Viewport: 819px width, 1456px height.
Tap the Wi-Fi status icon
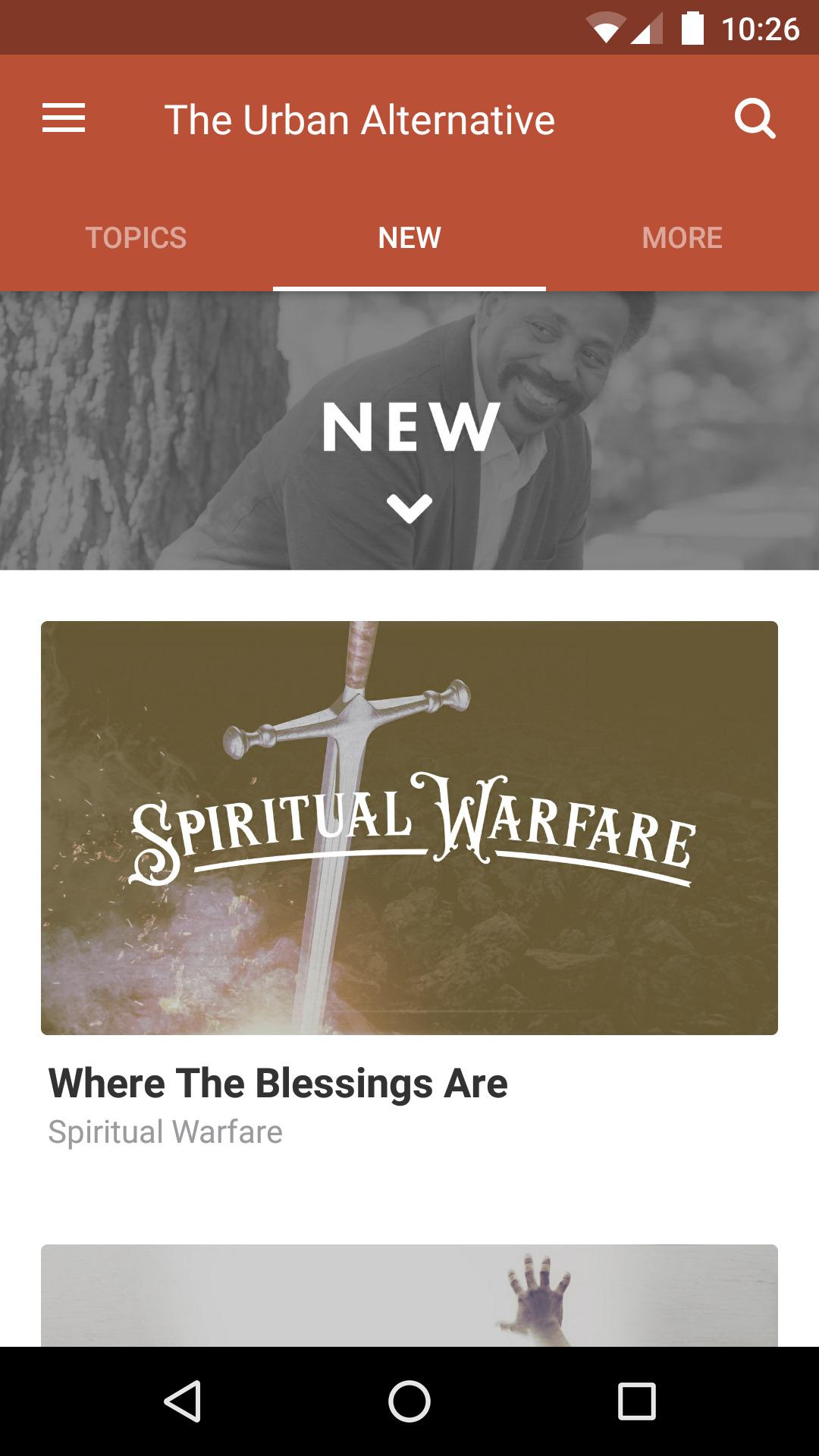(x=606, y=29)
